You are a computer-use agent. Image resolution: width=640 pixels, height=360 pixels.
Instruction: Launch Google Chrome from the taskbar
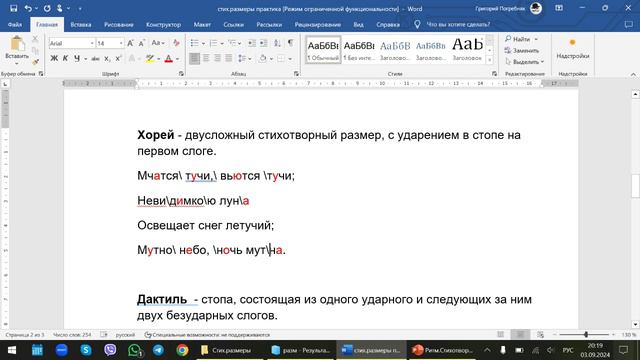(182, 350)
